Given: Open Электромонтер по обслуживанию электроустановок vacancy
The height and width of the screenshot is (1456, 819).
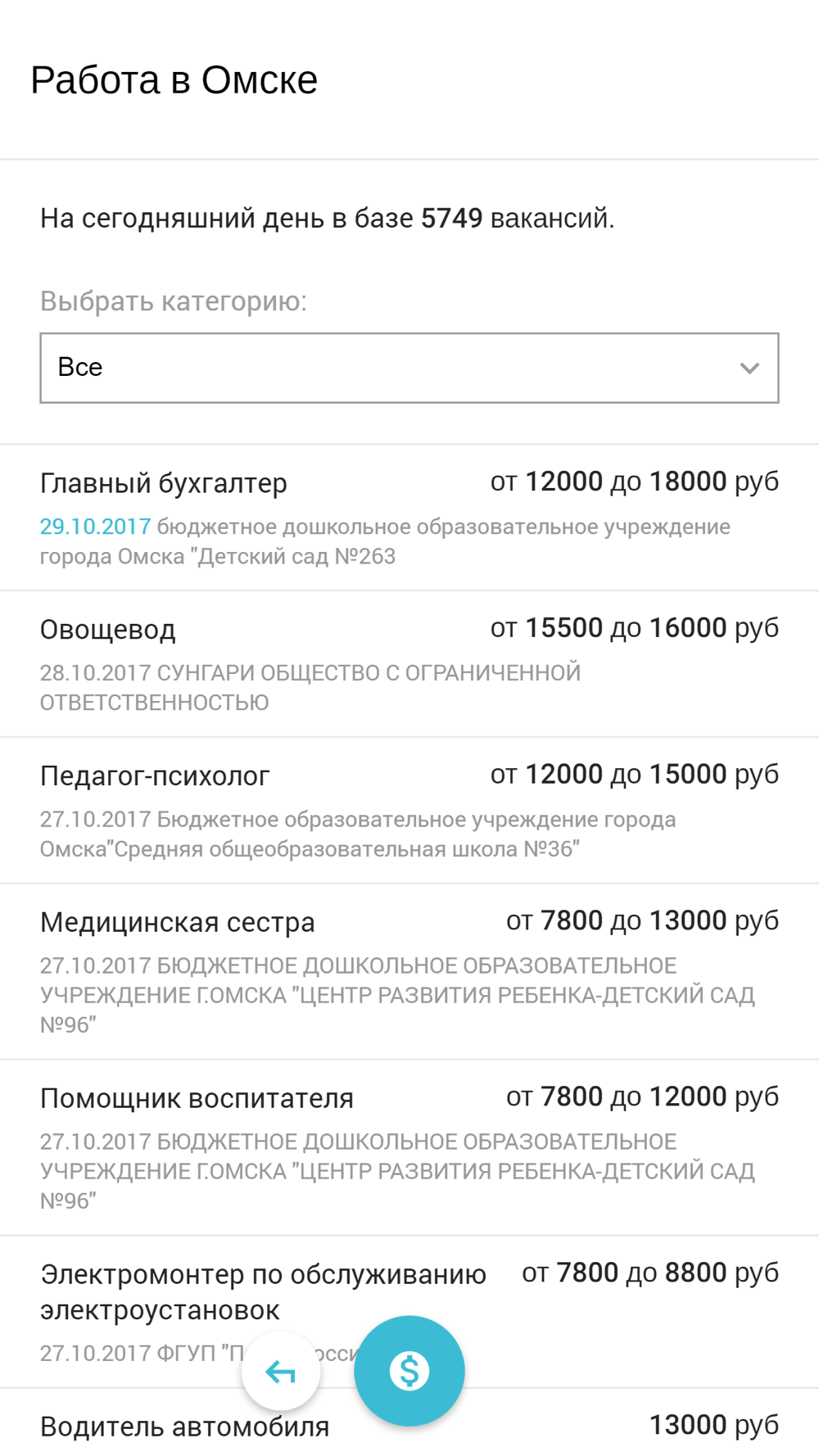Looking at the screenshot, I should pyautogui.click(x=409, y=1313).
